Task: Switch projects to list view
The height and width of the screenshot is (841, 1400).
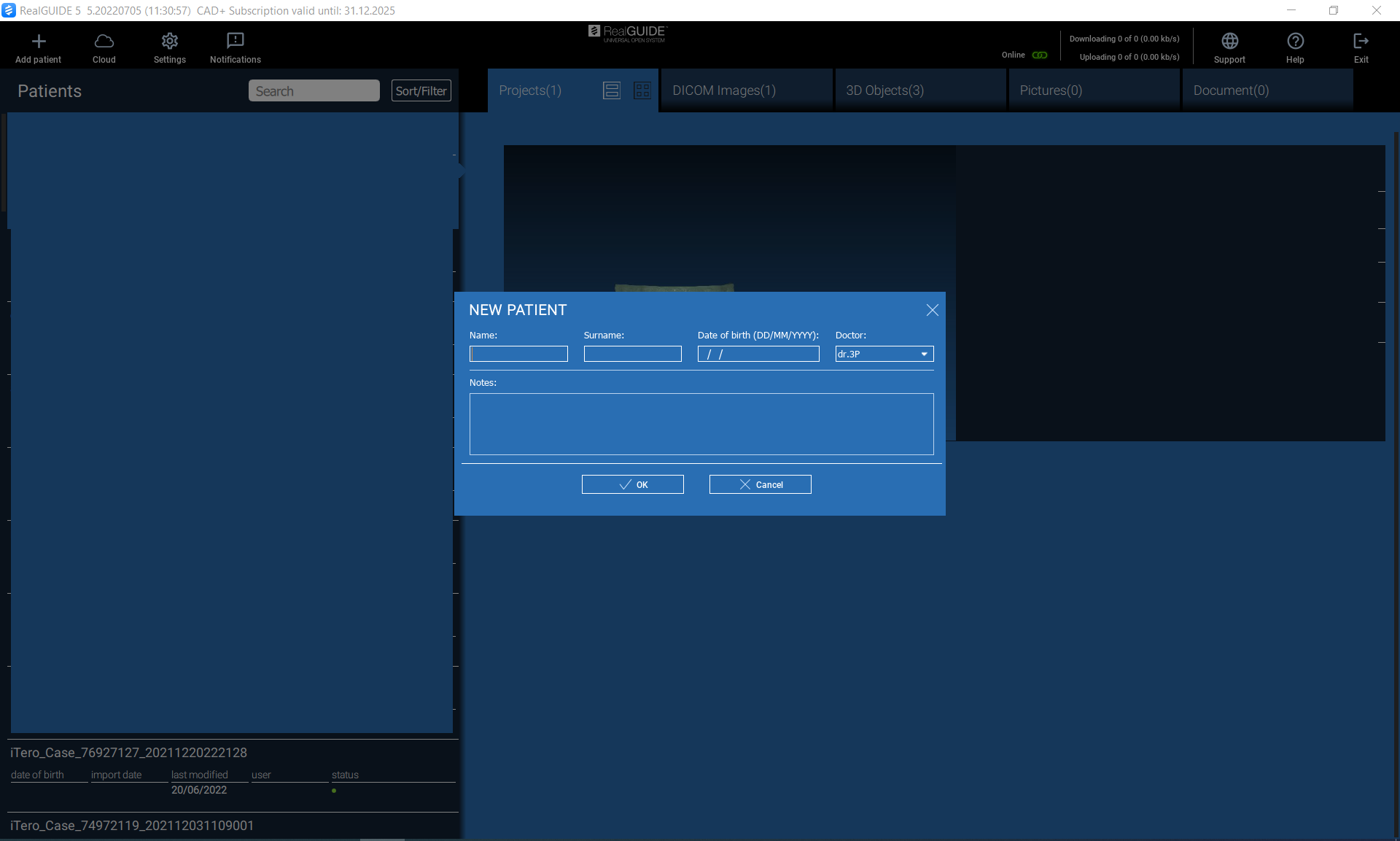Action: 612,90
